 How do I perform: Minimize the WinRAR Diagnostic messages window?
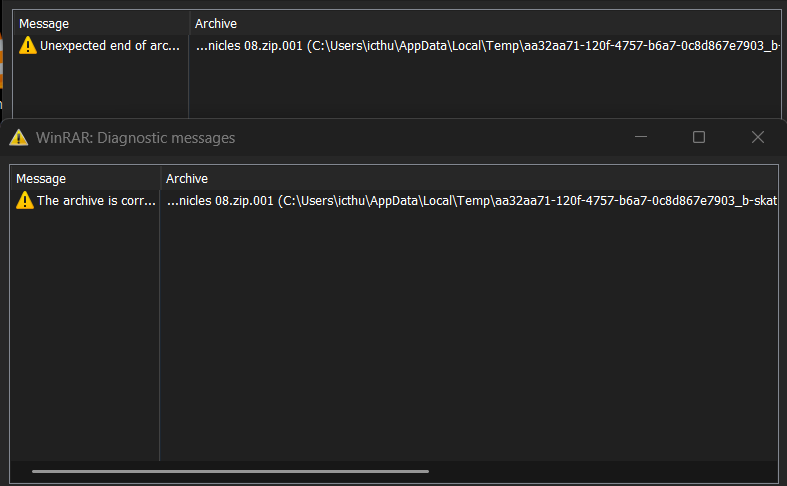click(640, 137)
